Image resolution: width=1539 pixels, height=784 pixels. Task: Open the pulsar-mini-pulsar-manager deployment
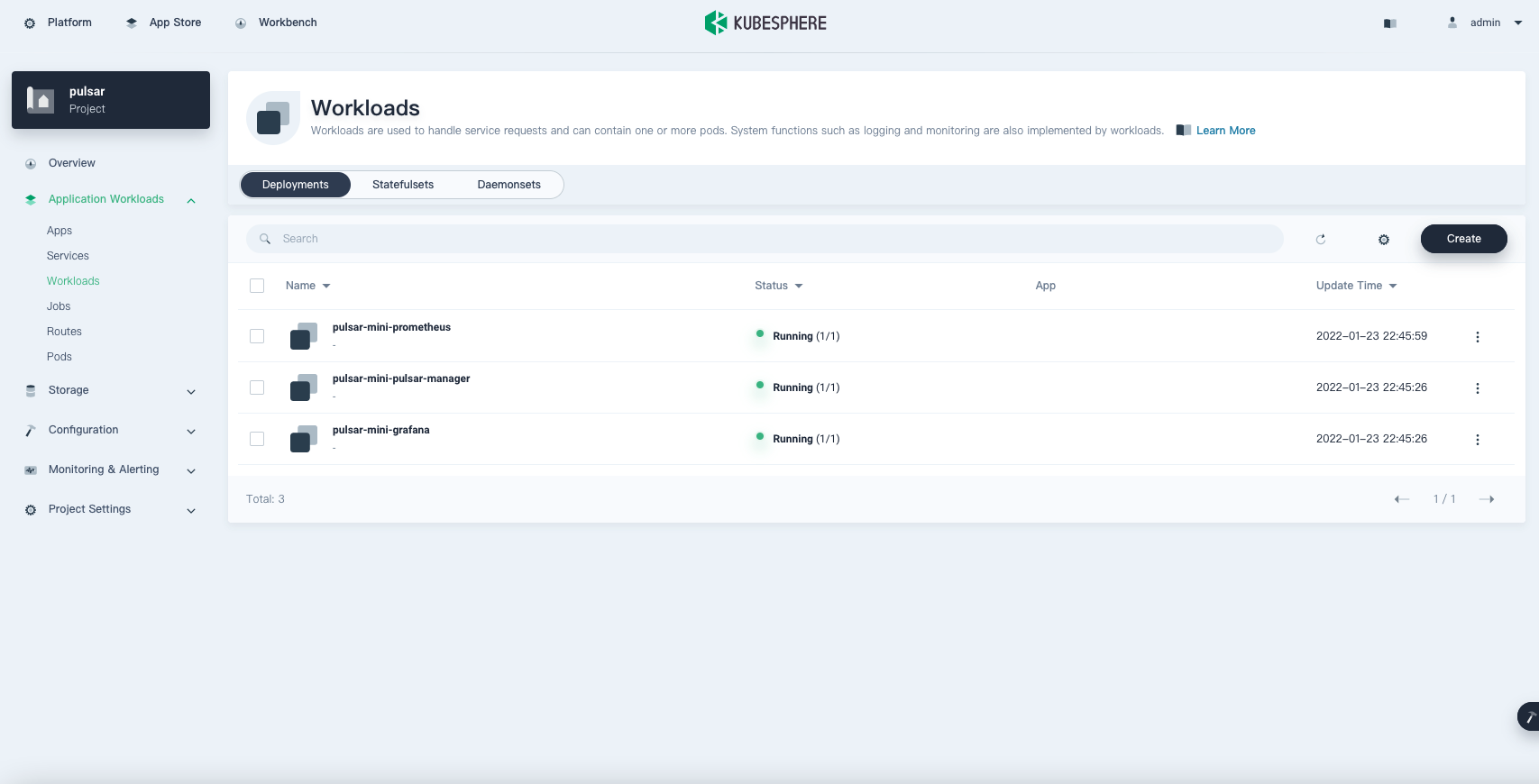coord(401,378)
